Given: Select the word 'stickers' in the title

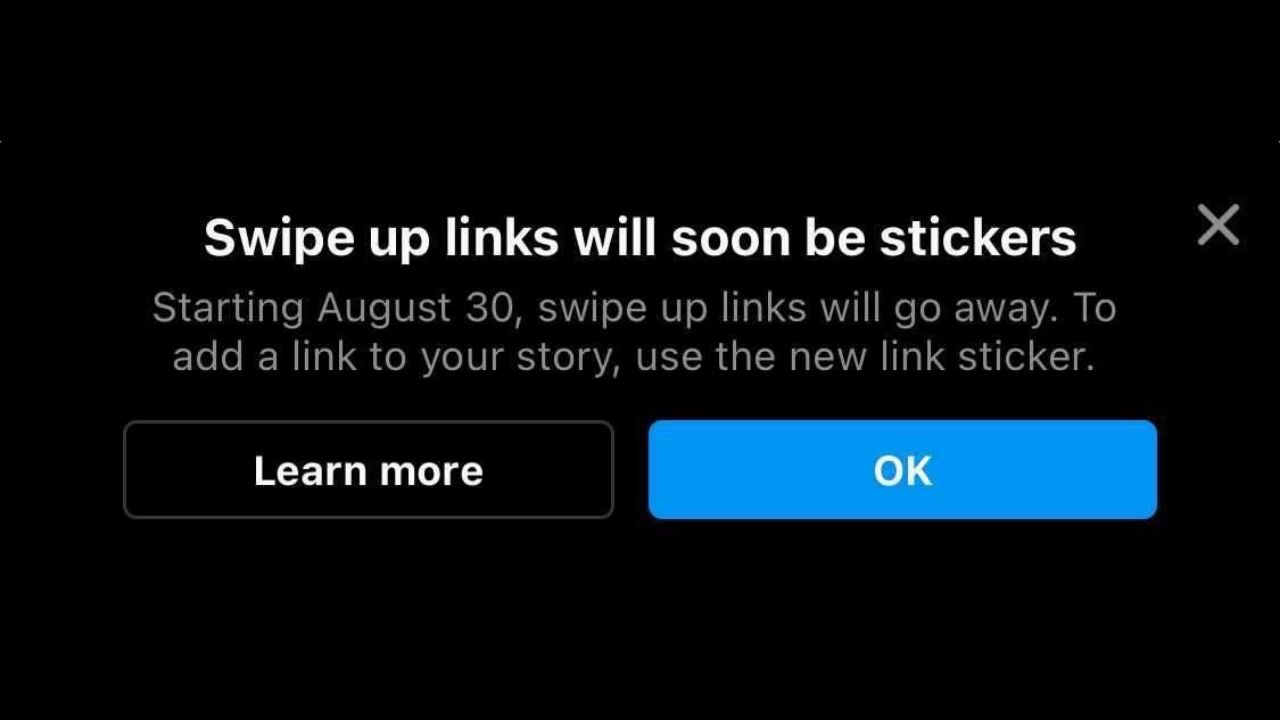Looking at the screenshot, I should click(978, 238).
